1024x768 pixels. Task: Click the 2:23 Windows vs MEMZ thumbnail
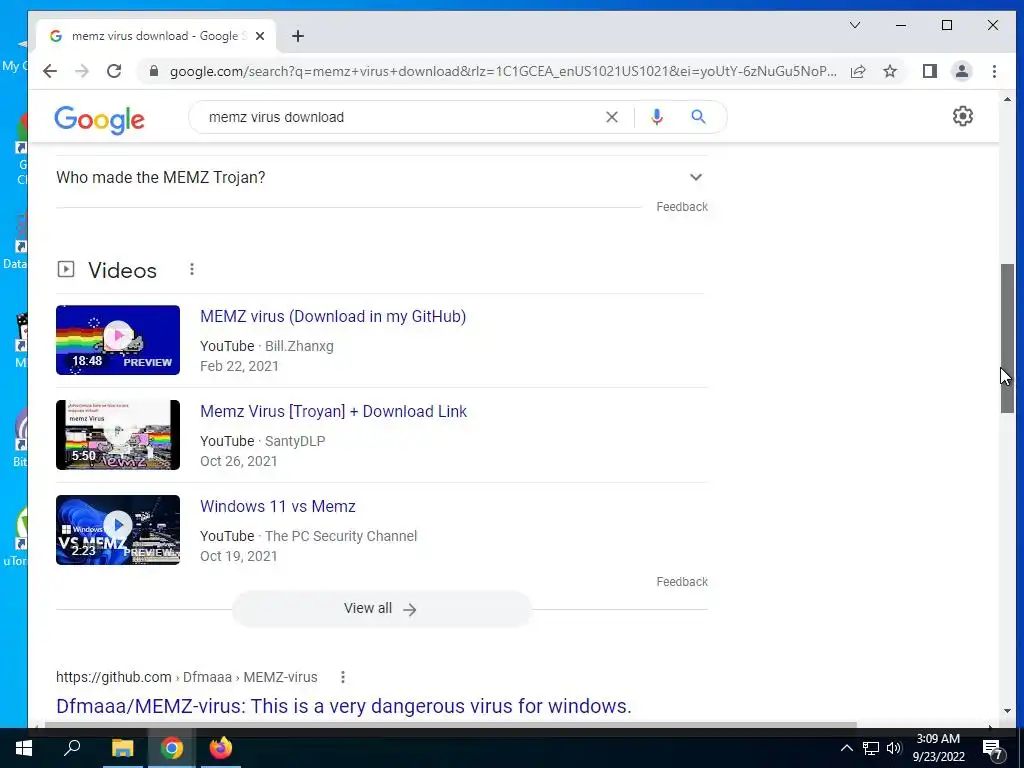click(x=118, y=530)
